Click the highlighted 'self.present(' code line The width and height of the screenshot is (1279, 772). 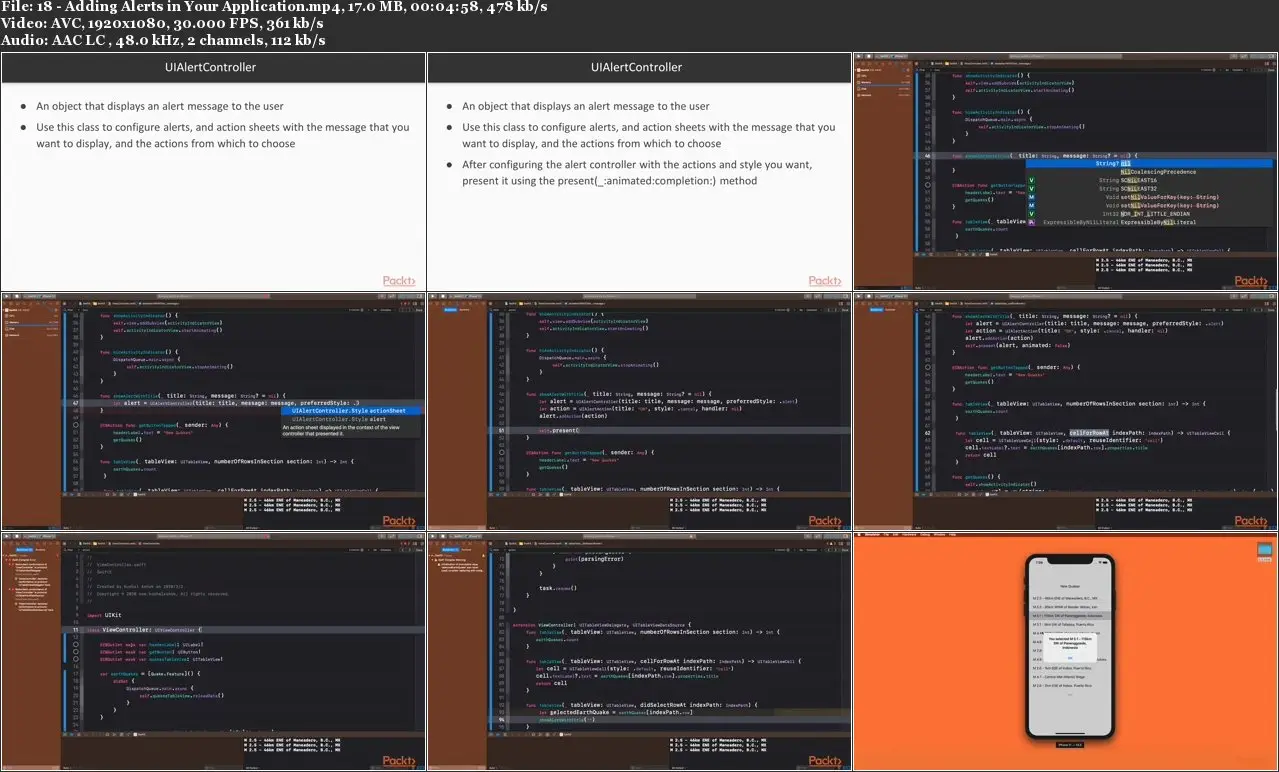coord(669,429)
